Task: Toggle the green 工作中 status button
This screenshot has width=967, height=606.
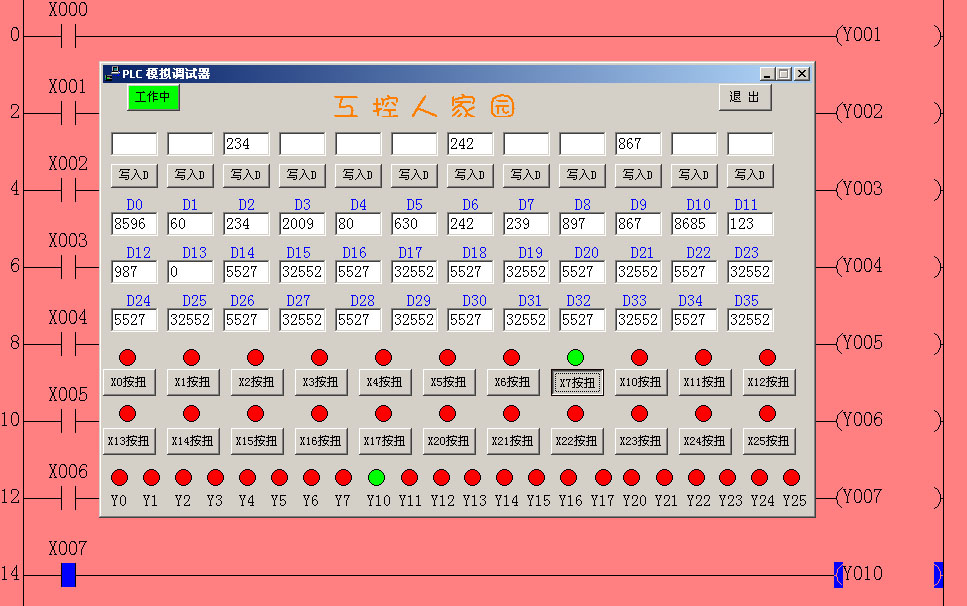Action: click(x=153, y=97)
